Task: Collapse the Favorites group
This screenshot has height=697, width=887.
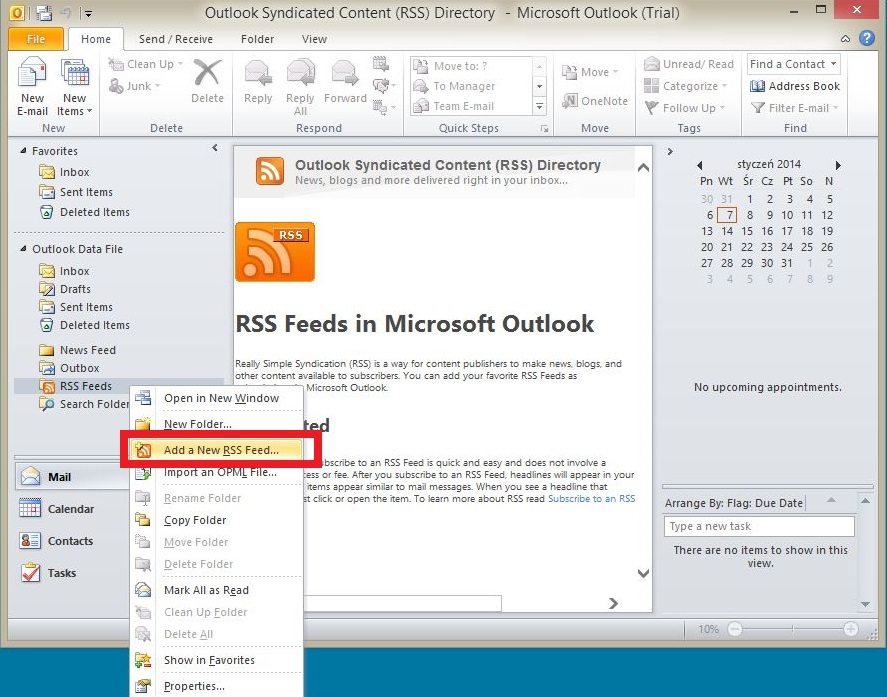Action: click(x=23, y=150)
